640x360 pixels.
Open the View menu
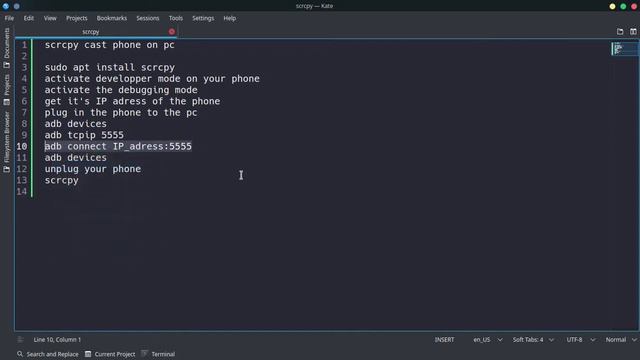click(x=50, y=18)
